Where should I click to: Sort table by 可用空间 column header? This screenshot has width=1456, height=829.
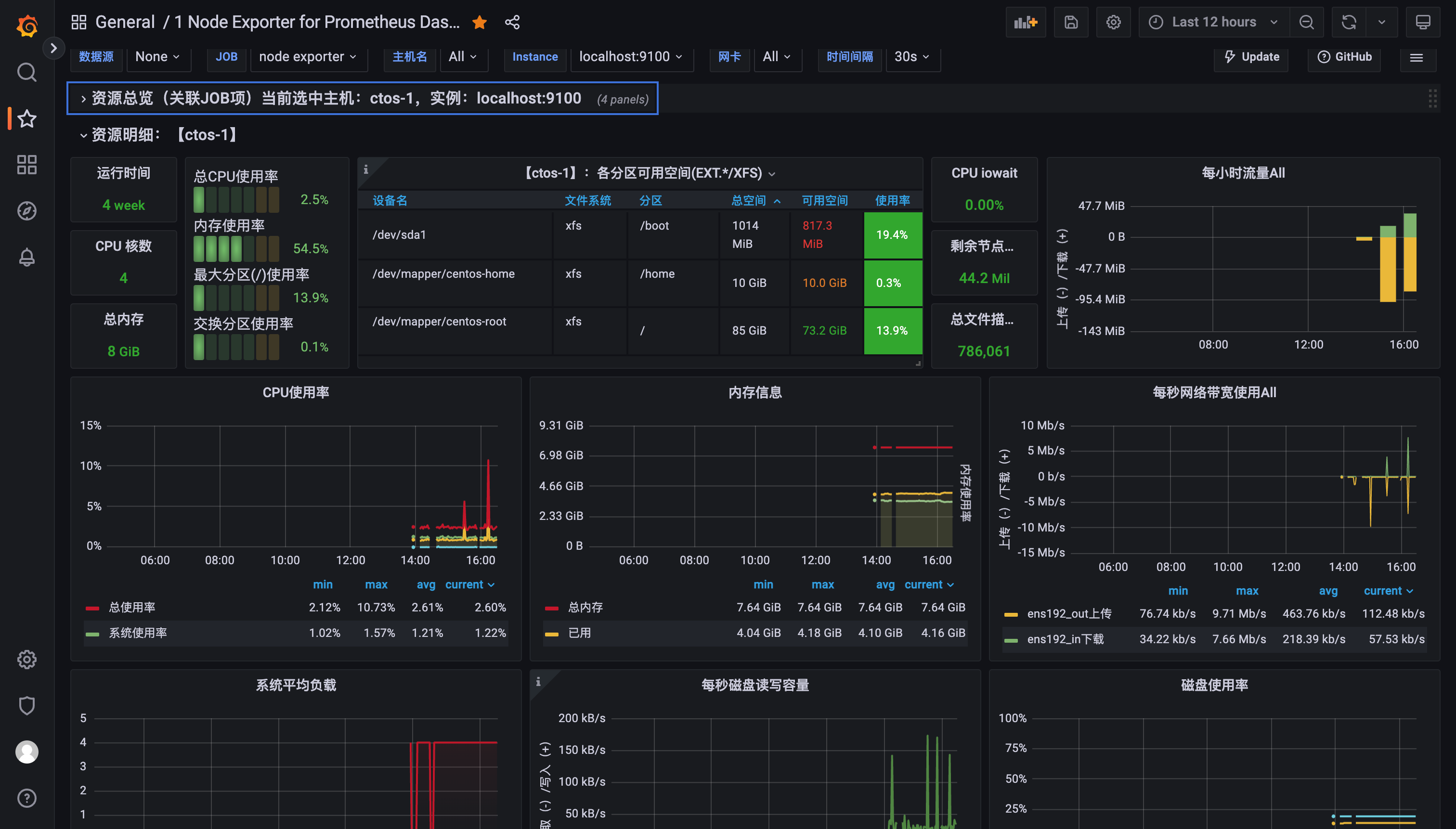pyautogui.click(x=824, y=200)
